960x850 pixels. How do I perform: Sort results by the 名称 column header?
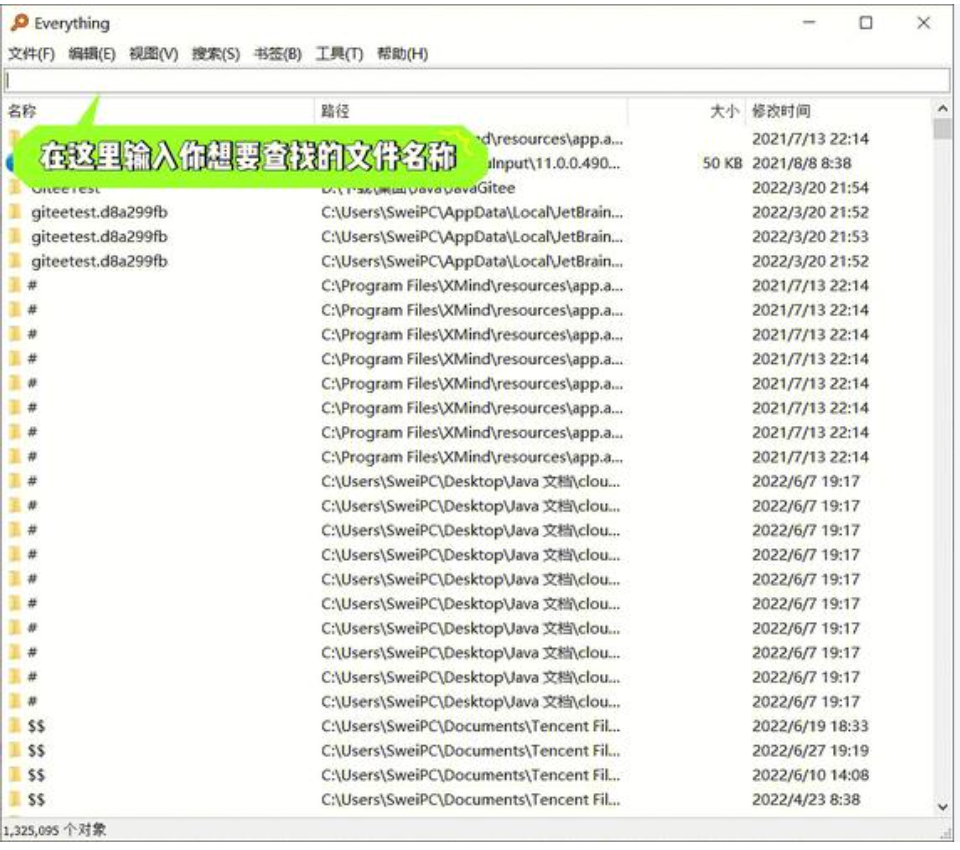pyautogui.click(x=22, y=111)
